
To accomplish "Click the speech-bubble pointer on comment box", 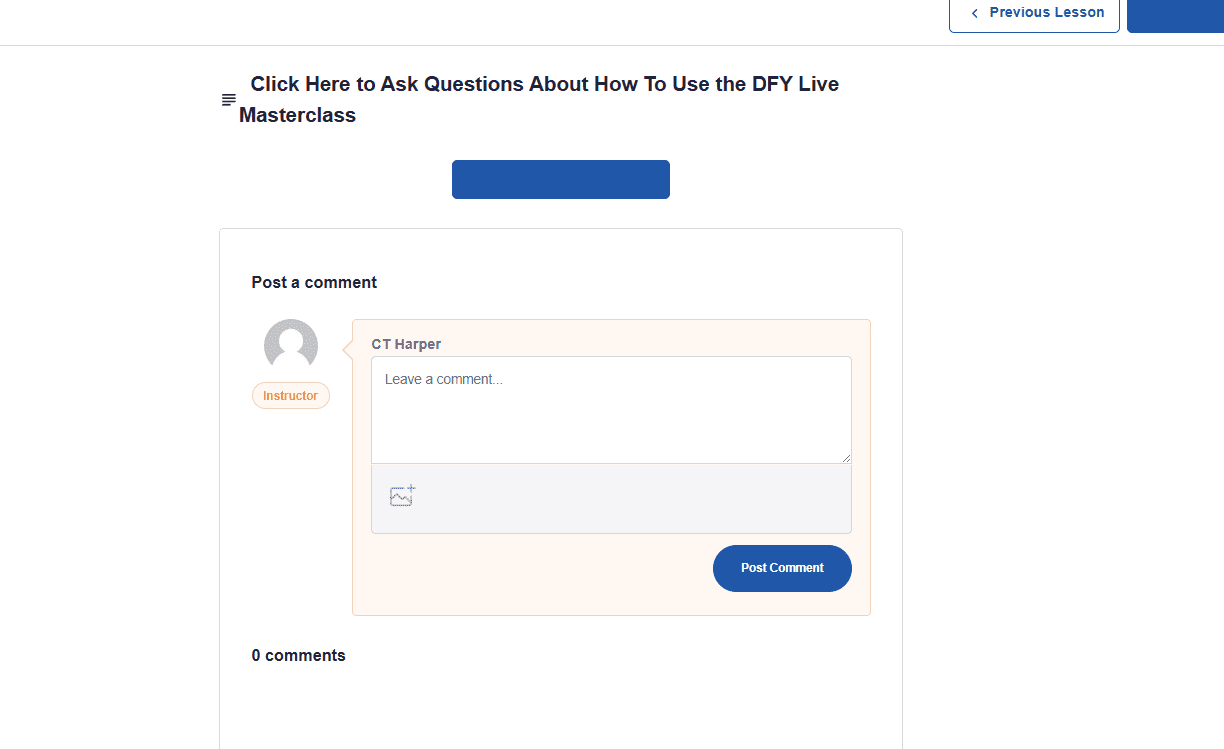I will [x=347, y=350].
